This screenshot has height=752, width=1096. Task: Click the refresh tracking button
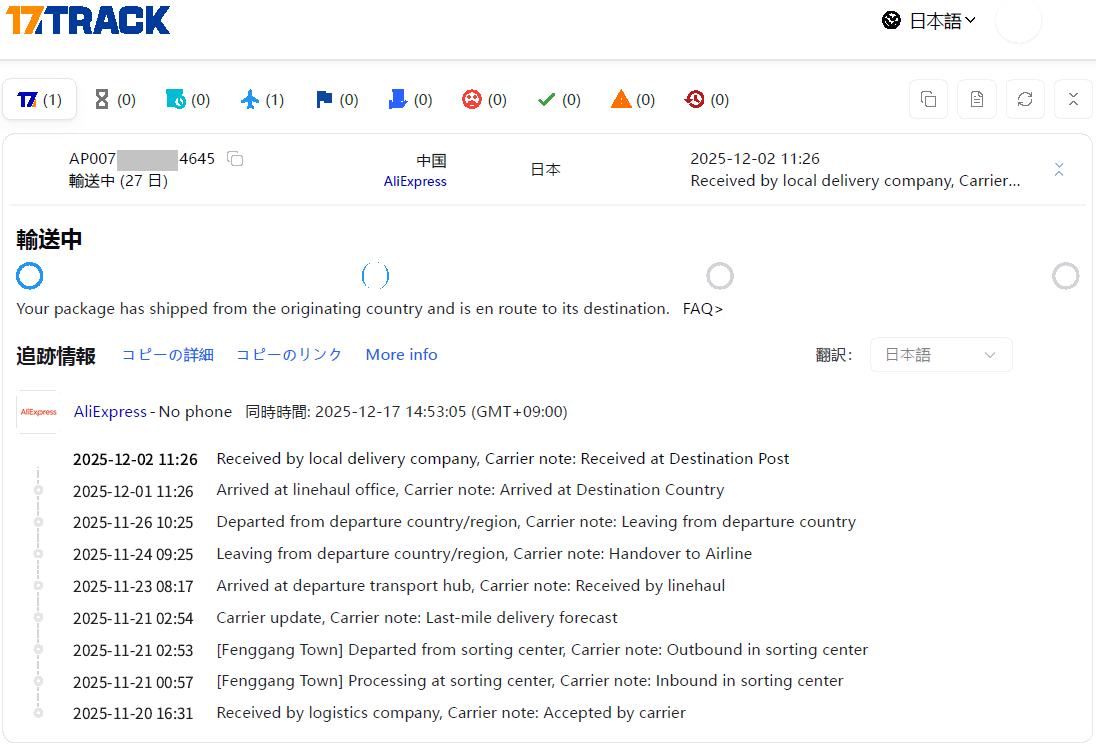(1025, 99)
